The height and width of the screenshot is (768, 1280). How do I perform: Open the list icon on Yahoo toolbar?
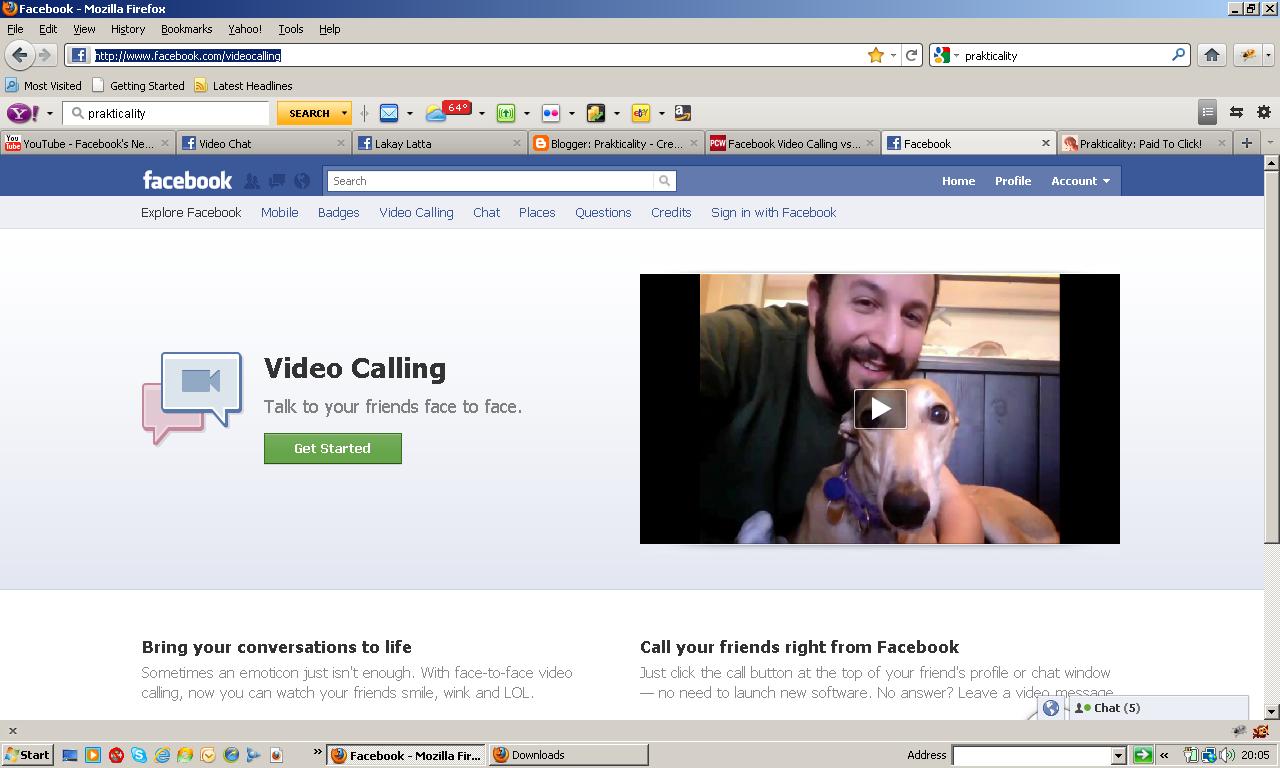coord(1208,112)
